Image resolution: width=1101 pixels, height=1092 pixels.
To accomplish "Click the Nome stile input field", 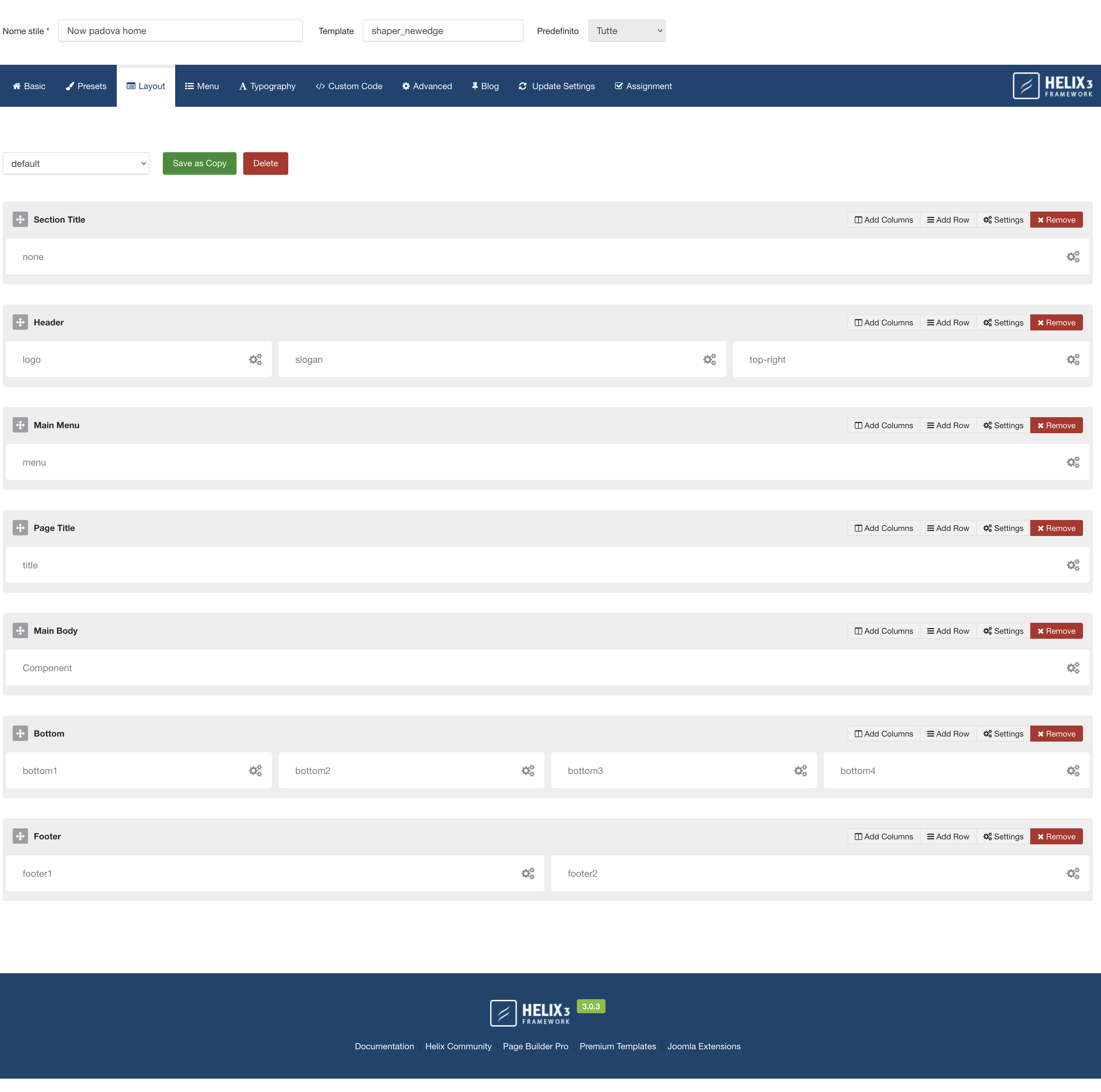I will click(x=180, y=31).
